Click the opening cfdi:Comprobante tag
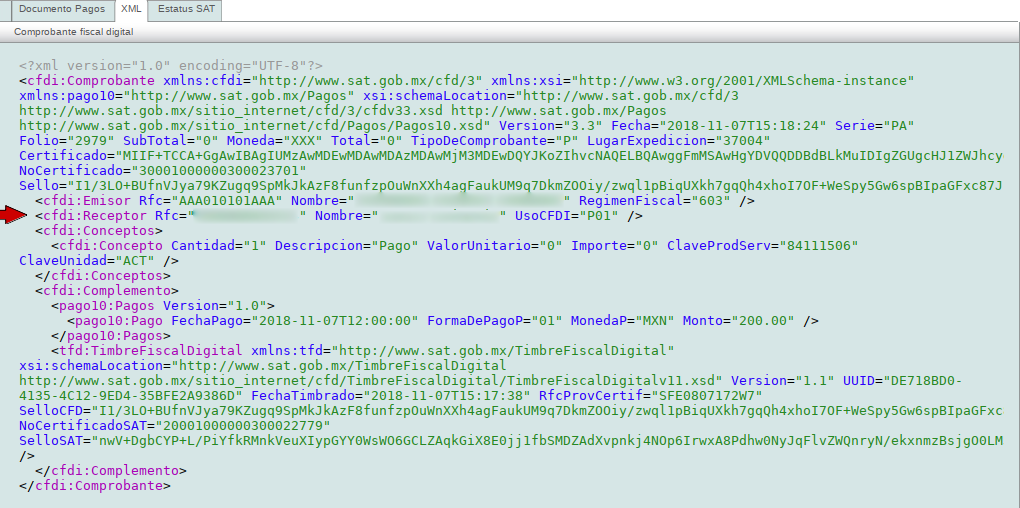Image resolution: width=1020 pixels, height=508 pixels. (90, 80)
